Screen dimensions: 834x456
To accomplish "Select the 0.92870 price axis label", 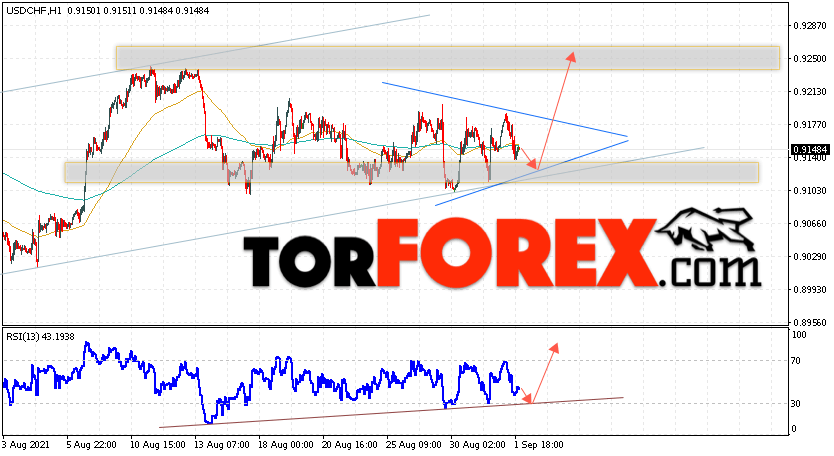I will click(x=810, y=26).
